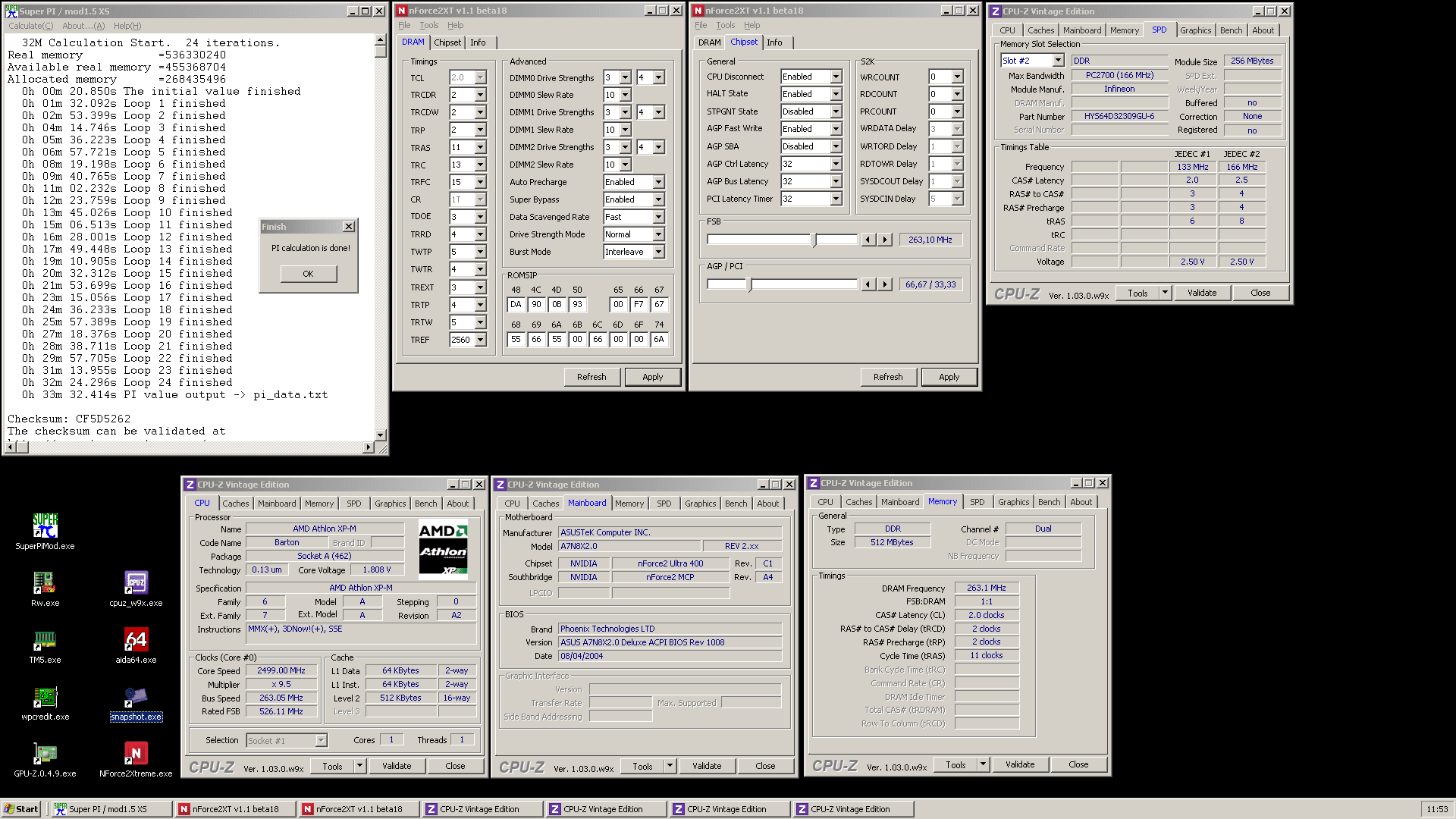Click the taskbar clock

[x=1436, y=809]
